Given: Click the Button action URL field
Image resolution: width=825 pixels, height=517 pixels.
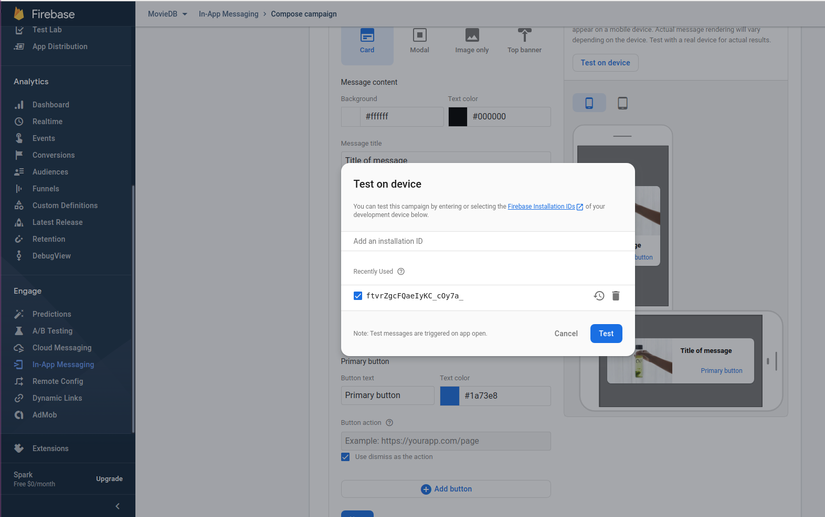Looking at the screenshot, I should pos(446,441).
